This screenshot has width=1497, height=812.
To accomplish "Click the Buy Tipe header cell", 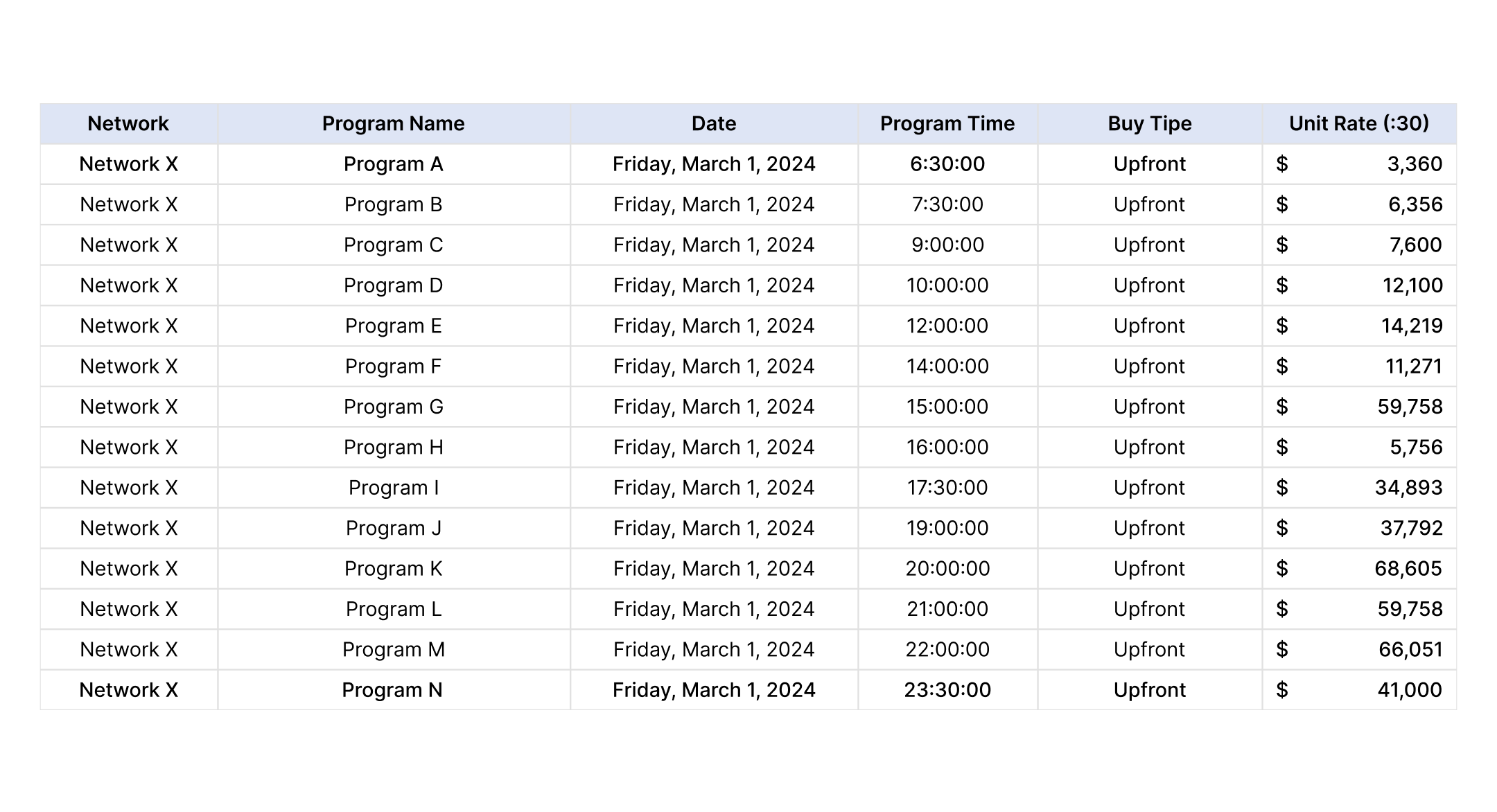I will 1150,124.
